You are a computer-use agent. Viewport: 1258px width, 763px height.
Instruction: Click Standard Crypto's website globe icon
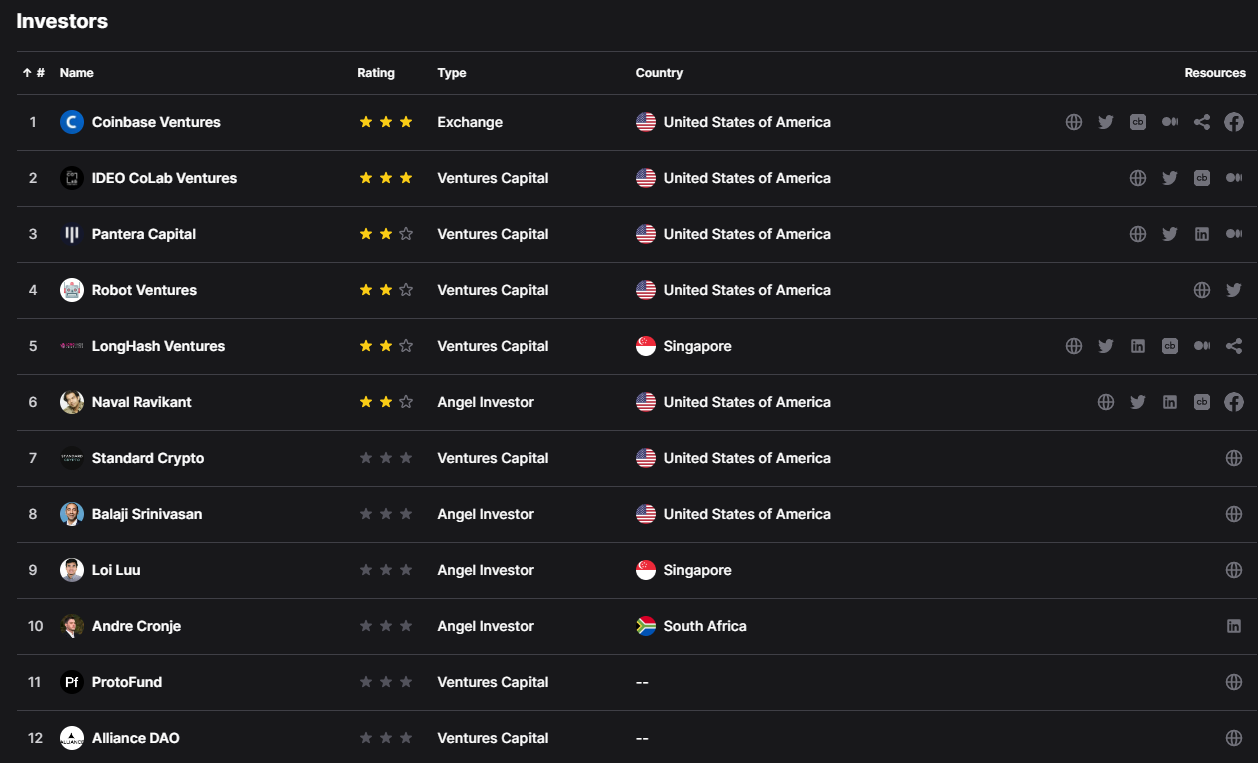point(1234,458)
